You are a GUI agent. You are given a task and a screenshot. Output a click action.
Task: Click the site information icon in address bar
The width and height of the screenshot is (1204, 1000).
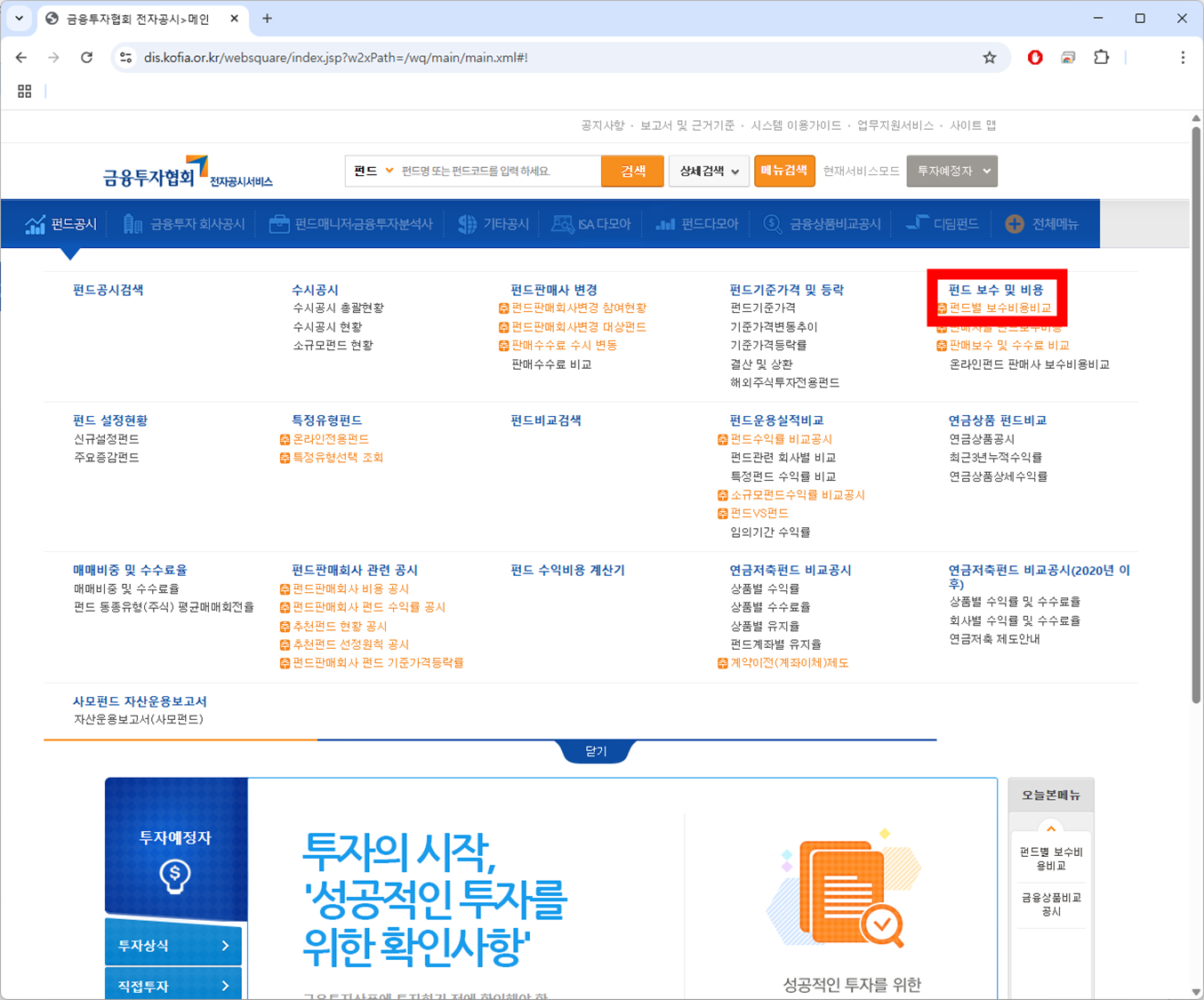126,58
